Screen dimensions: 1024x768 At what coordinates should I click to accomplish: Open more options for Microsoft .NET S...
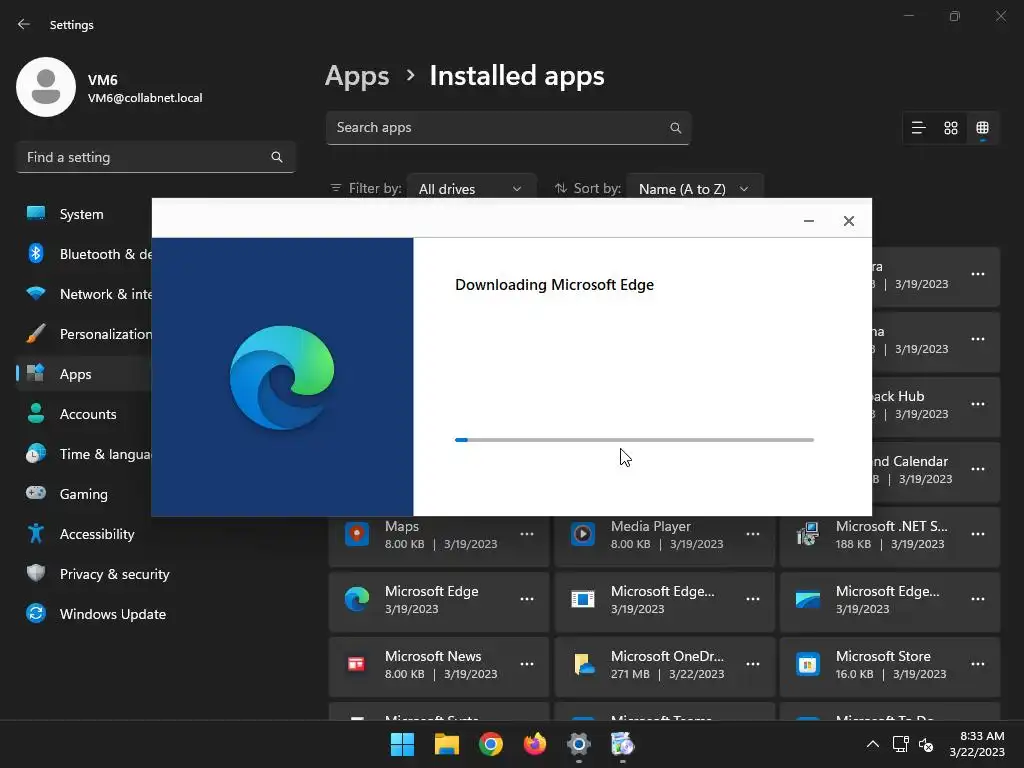(x=978, y=534)
